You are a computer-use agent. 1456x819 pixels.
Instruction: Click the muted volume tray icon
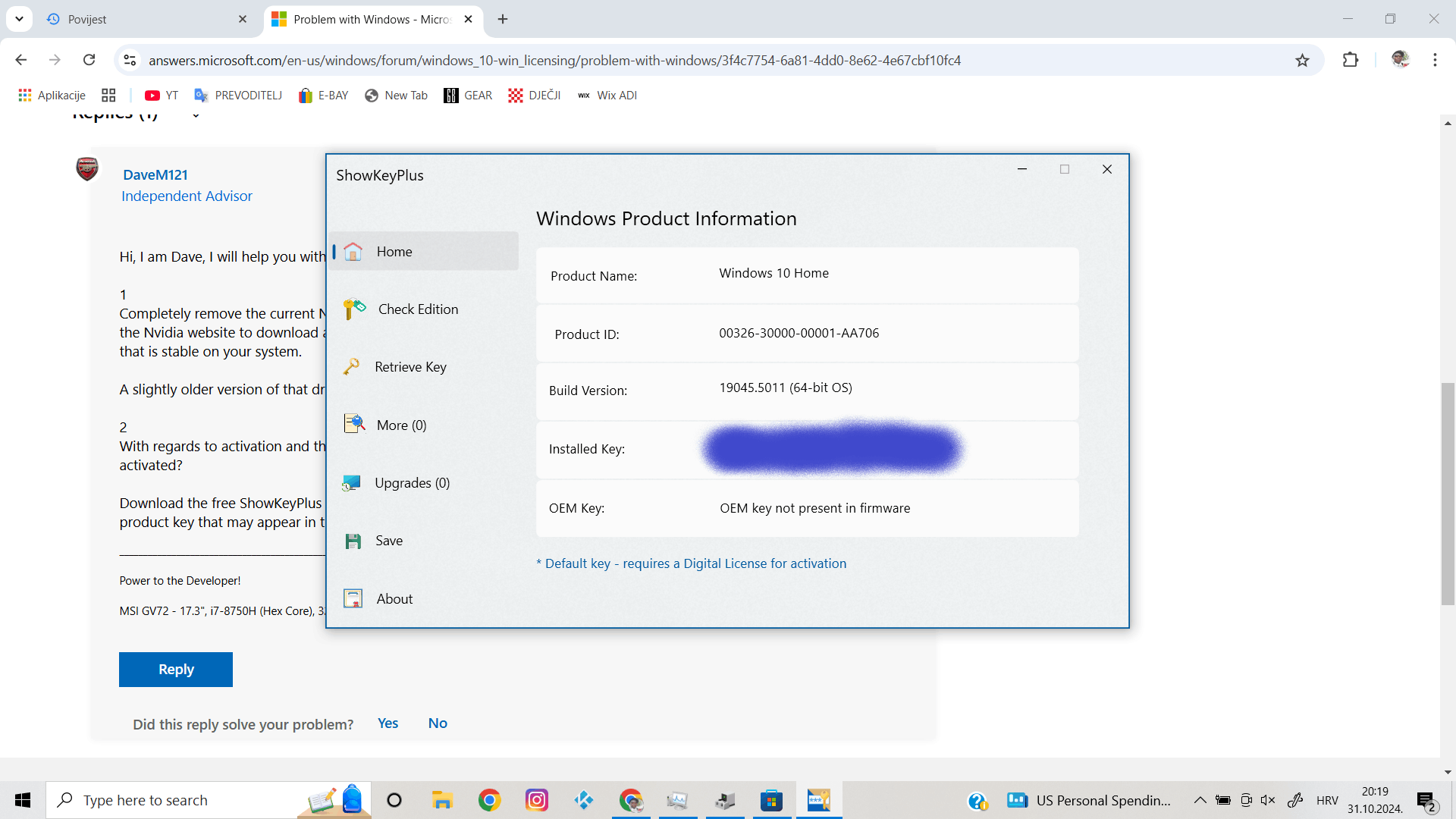1268,800
